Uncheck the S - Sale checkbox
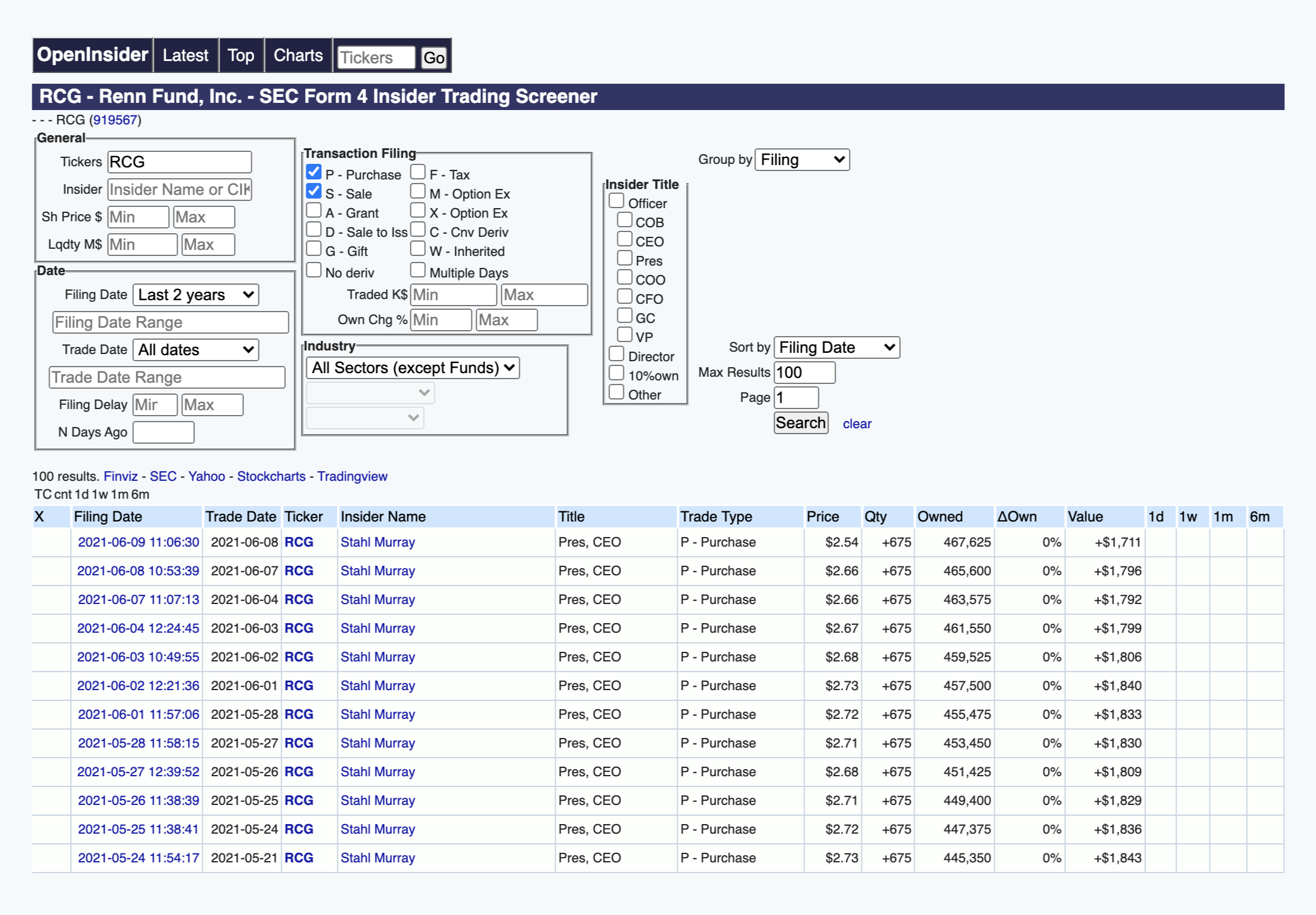Image resolution: width=1316 pixels, height=915 pixels. tap(313, 191)
